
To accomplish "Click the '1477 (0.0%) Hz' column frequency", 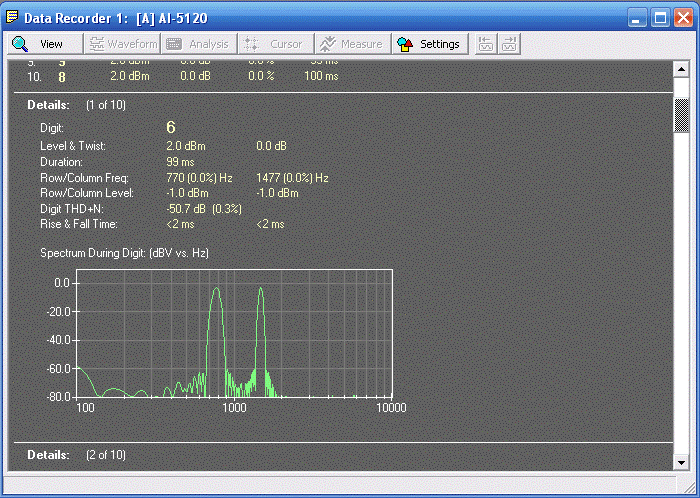I will coord(292,178).
